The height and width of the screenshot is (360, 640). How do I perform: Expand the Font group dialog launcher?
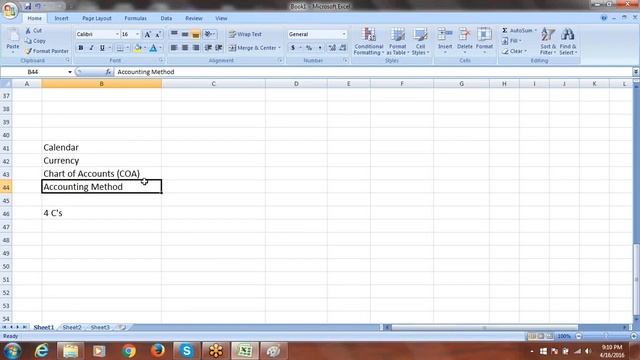[161, 60]
